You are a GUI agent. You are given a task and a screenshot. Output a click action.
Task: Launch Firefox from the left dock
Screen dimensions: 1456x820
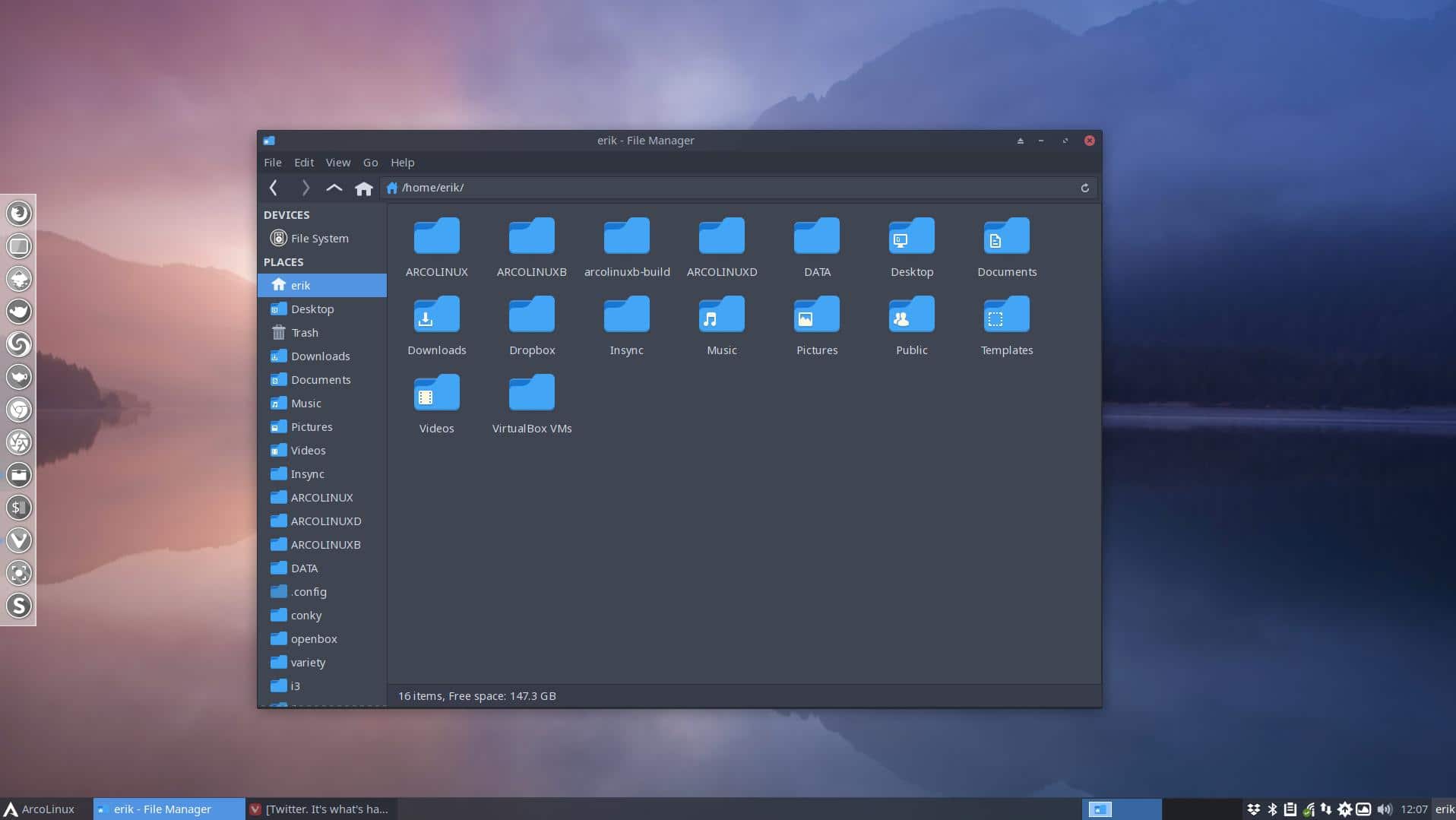pos(19,214)
